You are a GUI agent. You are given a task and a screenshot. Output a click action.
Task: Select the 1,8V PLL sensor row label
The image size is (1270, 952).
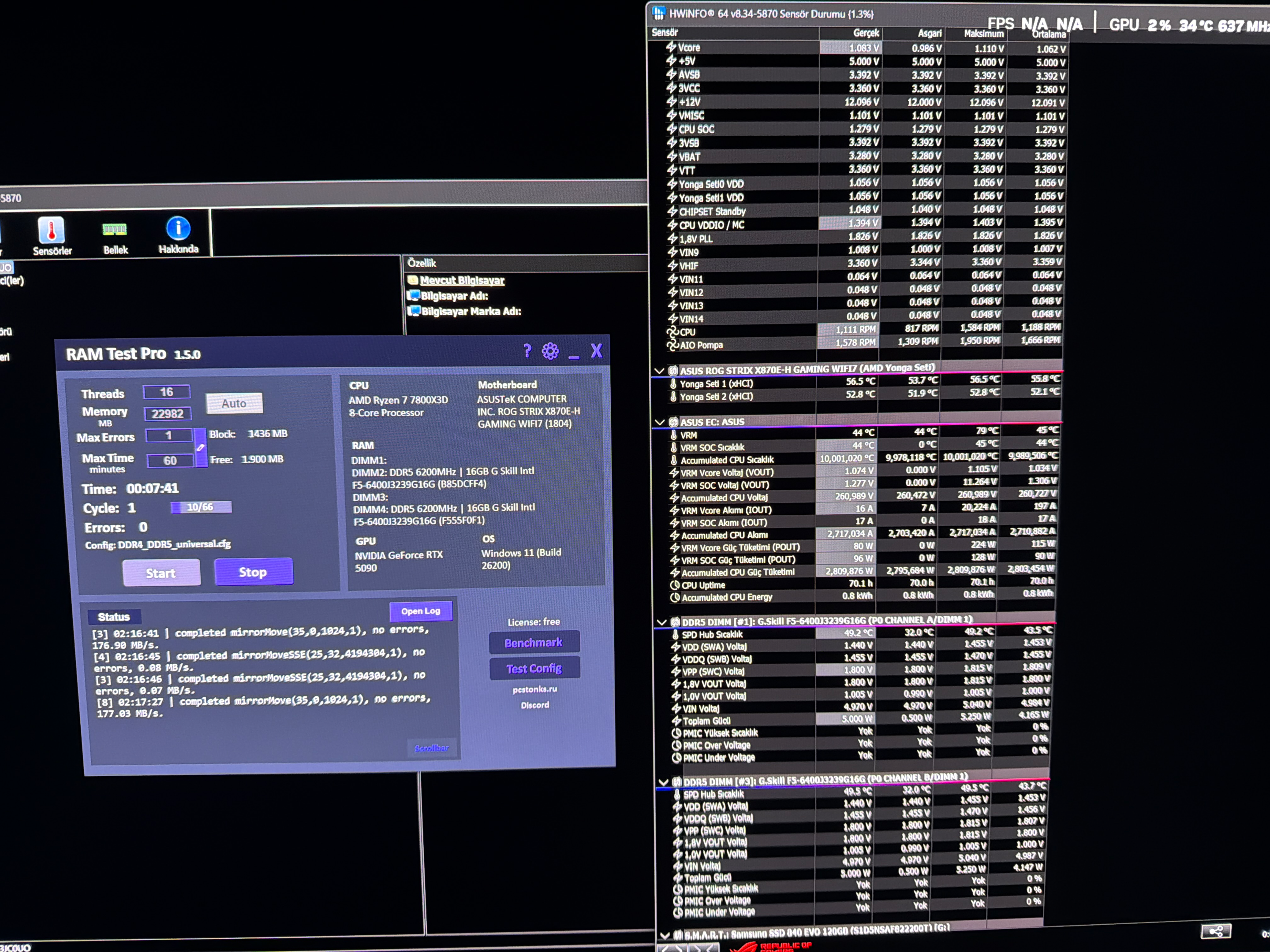tap(696, 239)
